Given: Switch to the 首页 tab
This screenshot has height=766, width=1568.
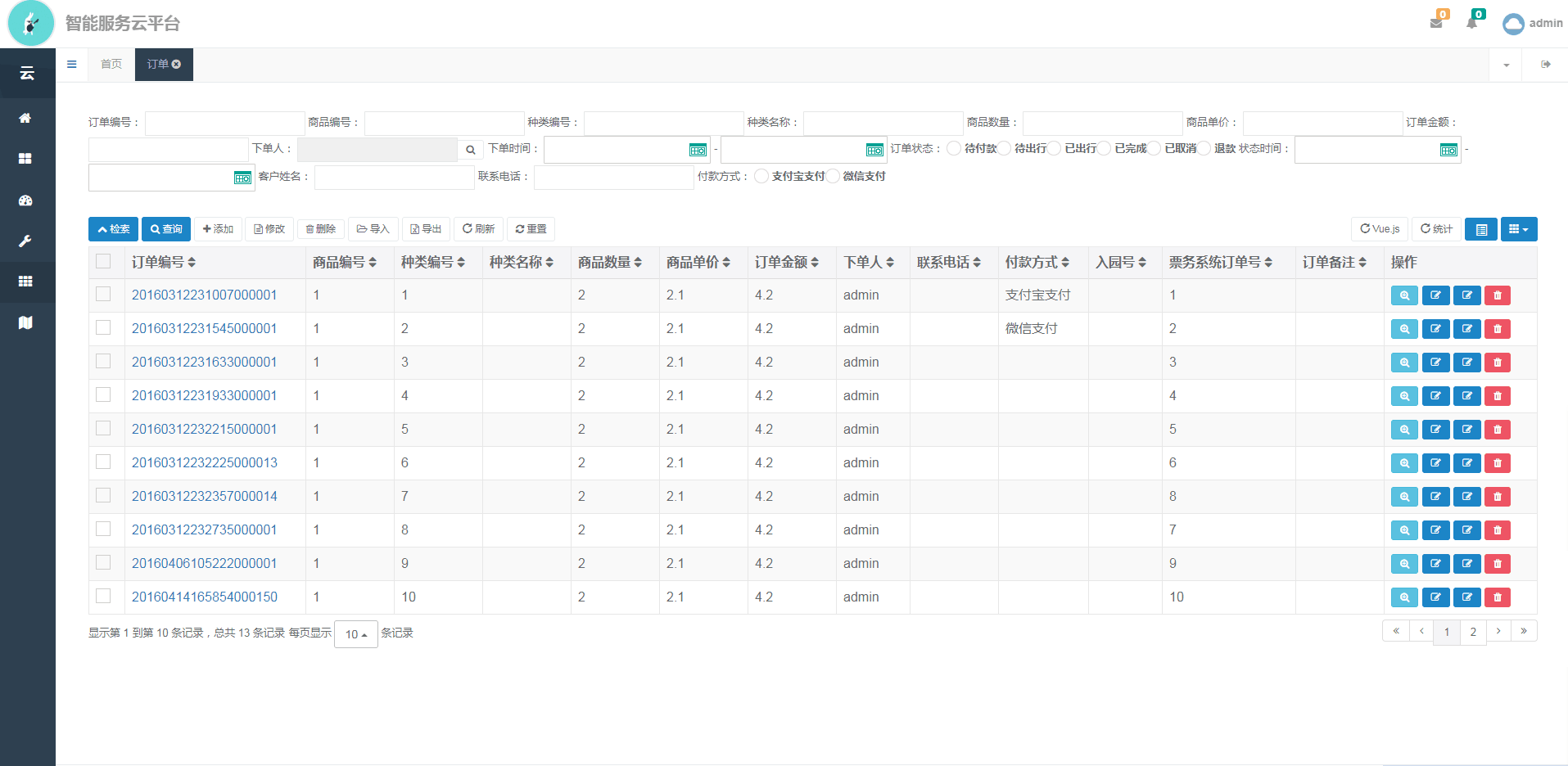Looking at the screenshot, I should (x=111, y=65).
